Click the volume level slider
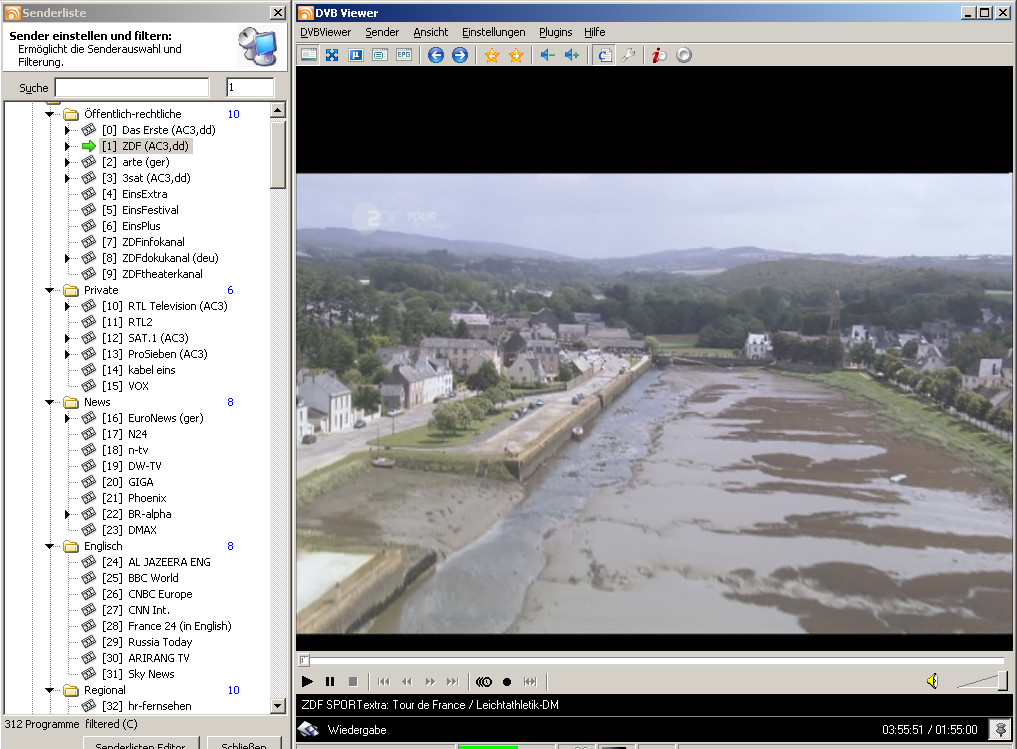 [x=982, y=682]
